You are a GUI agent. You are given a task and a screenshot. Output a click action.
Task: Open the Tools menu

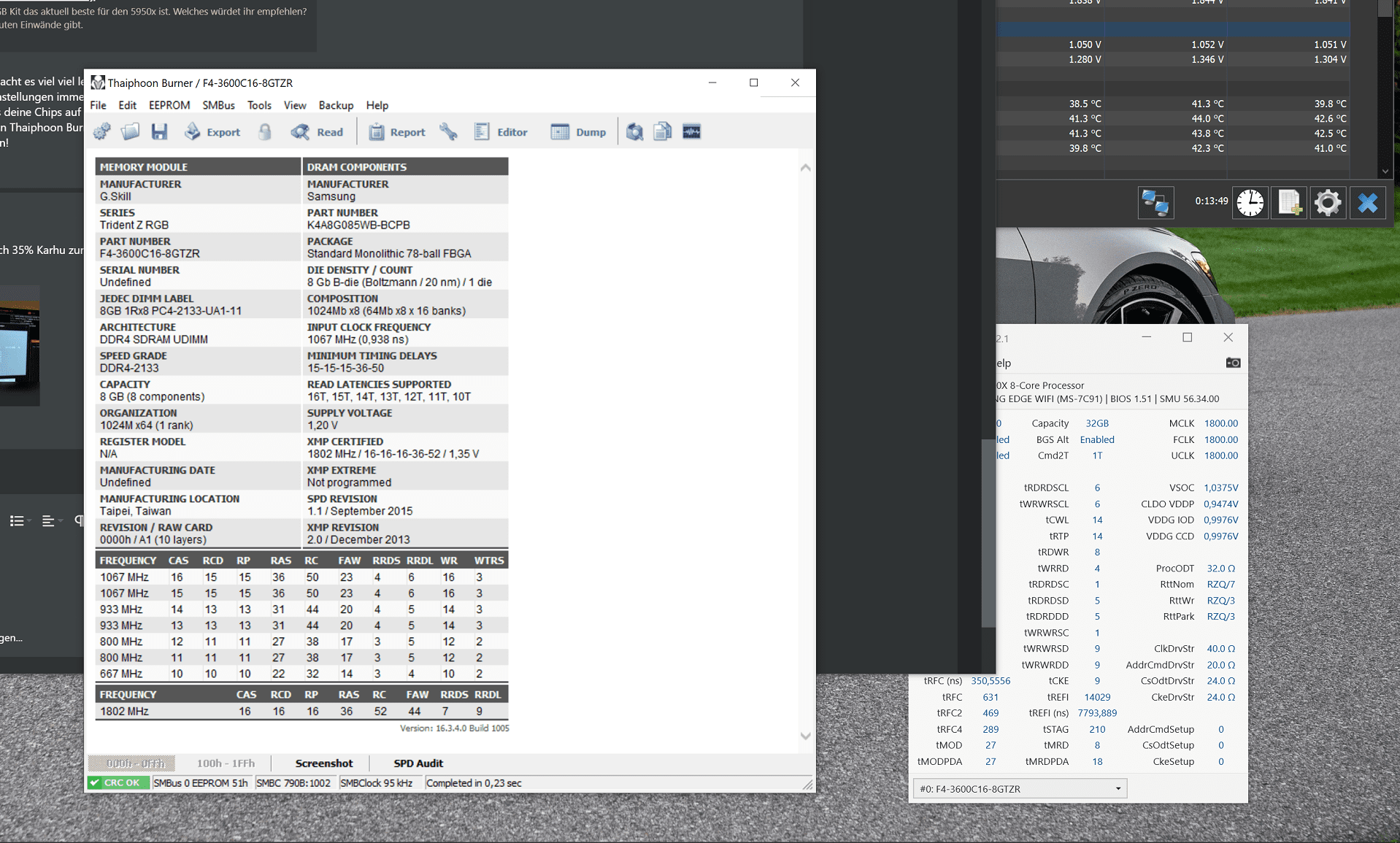tap(259, 105)
